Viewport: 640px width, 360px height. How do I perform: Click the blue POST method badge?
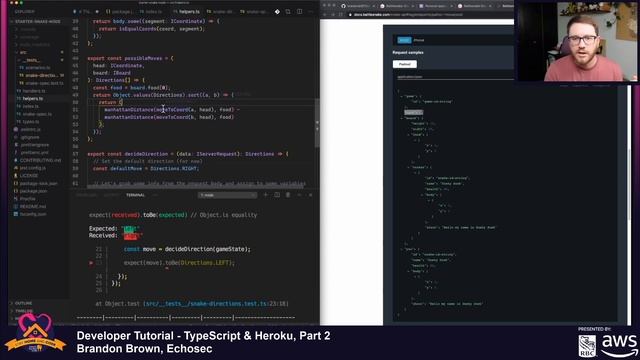pos(404,40)
